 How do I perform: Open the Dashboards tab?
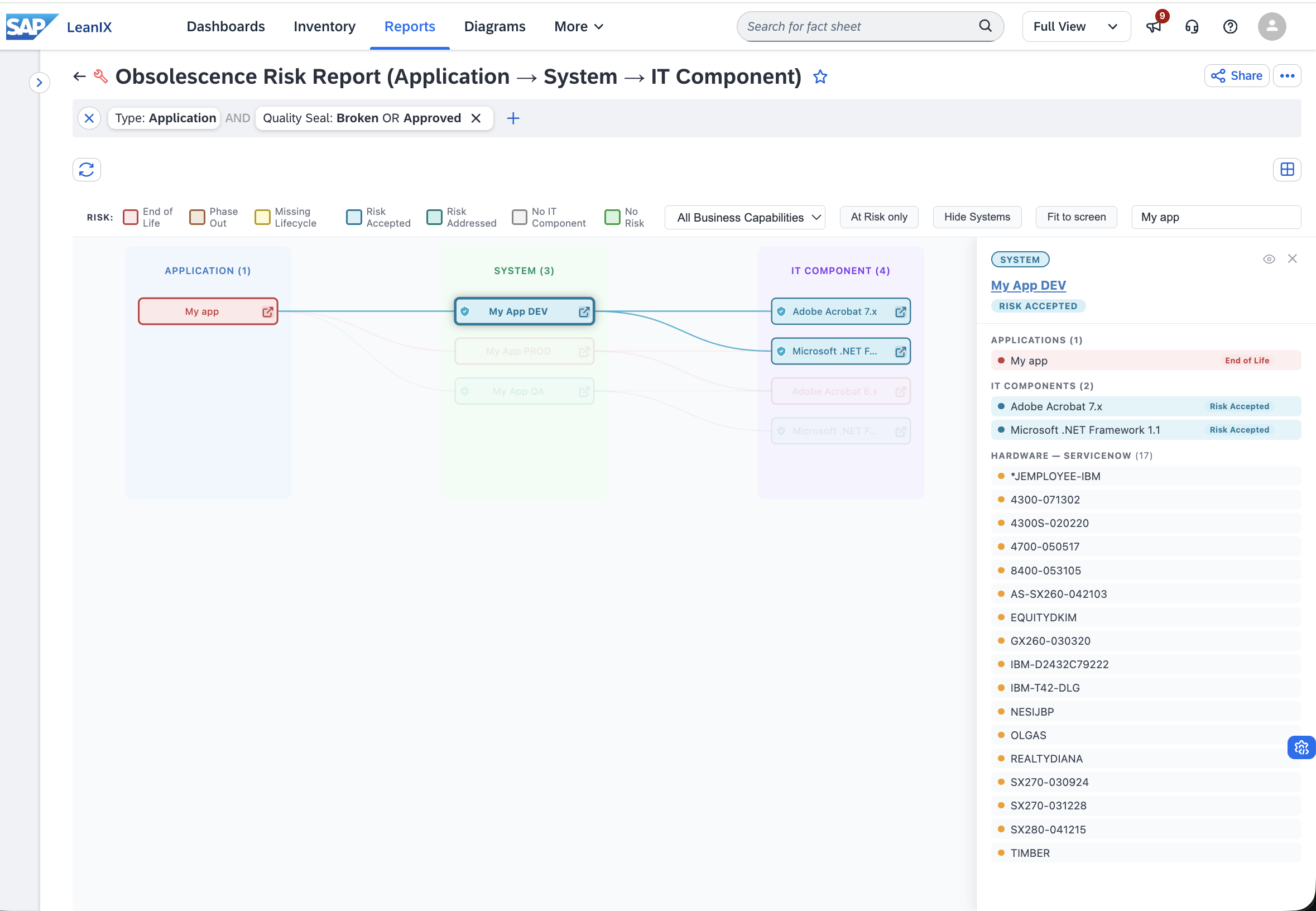pyautogui.click(x=226, y=26)
